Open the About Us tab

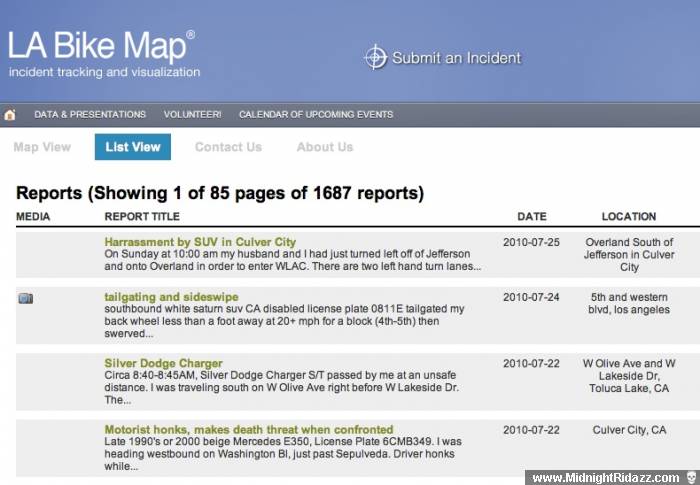[325, 147]
